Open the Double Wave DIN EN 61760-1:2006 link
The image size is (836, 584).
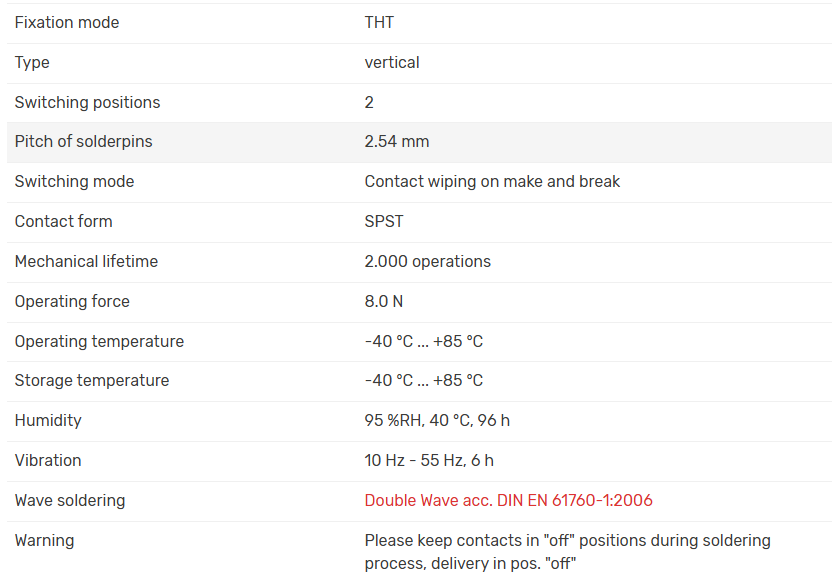pos(508,500)
